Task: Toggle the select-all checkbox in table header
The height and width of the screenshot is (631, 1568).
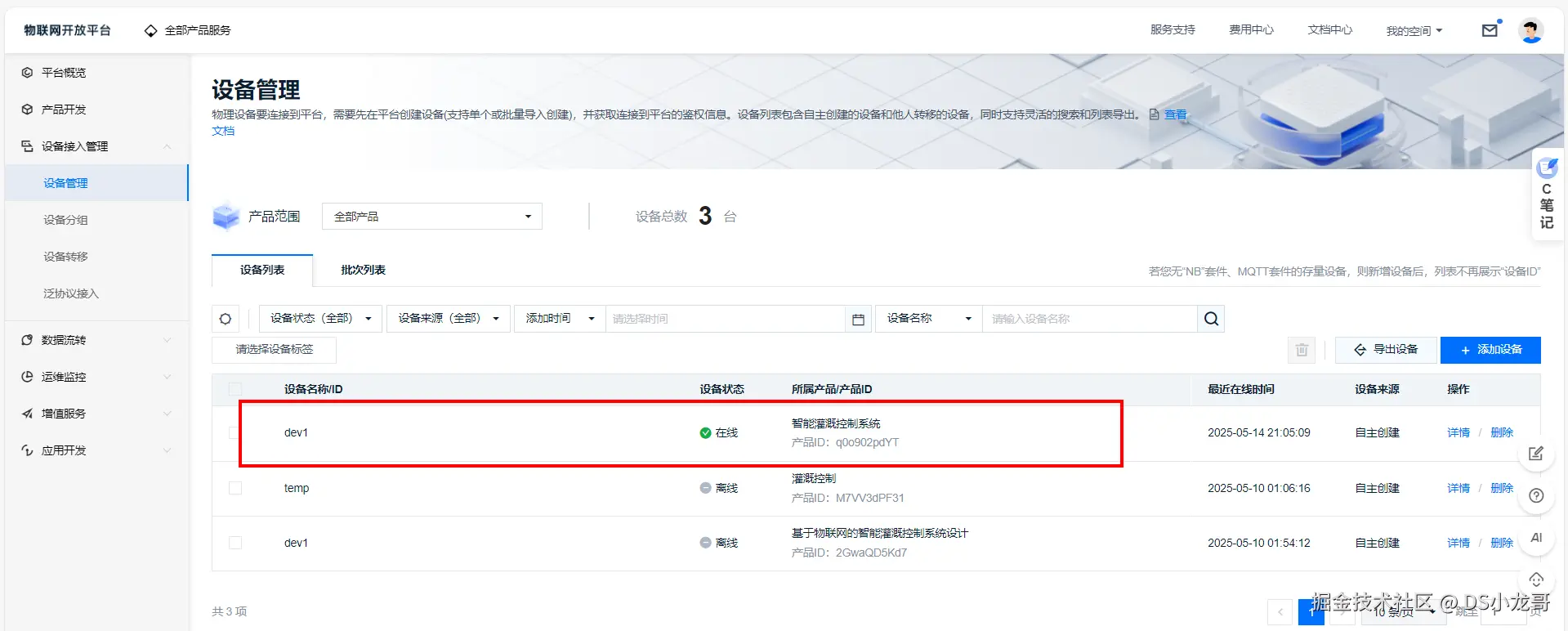Action: [x=235, y=389]
